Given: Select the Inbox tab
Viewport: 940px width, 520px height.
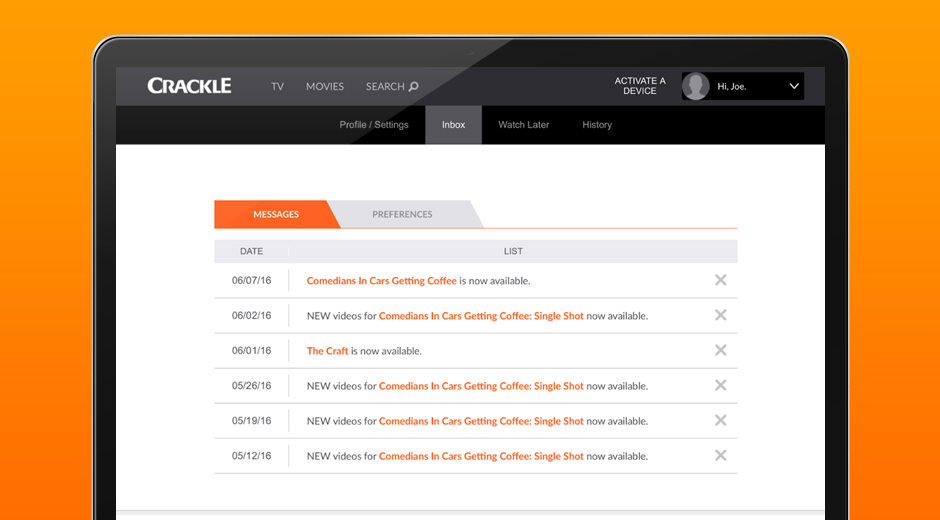Looking at the screenshot, I should [453, 125].
